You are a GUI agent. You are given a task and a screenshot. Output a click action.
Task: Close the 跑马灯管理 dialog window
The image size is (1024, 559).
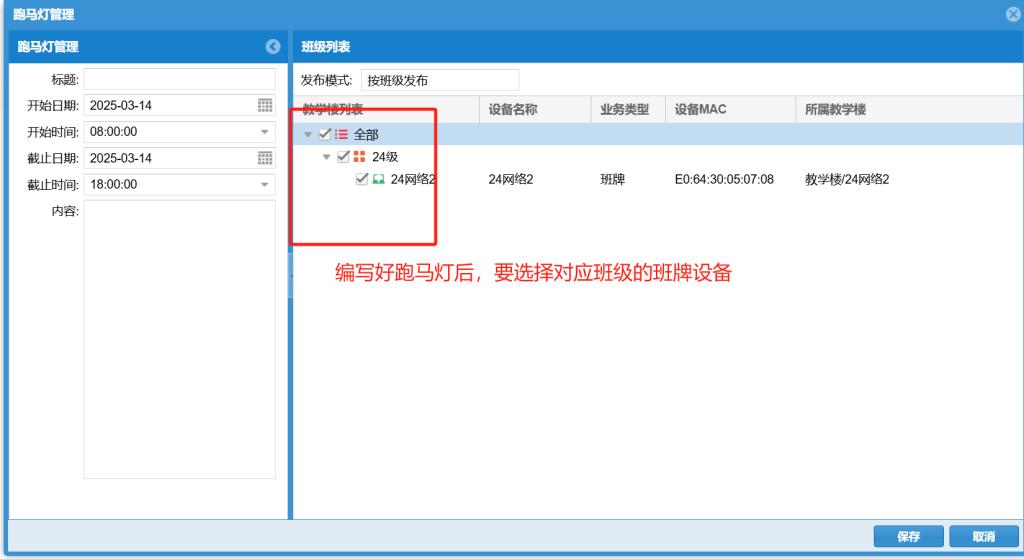[x=1013, y=14]
